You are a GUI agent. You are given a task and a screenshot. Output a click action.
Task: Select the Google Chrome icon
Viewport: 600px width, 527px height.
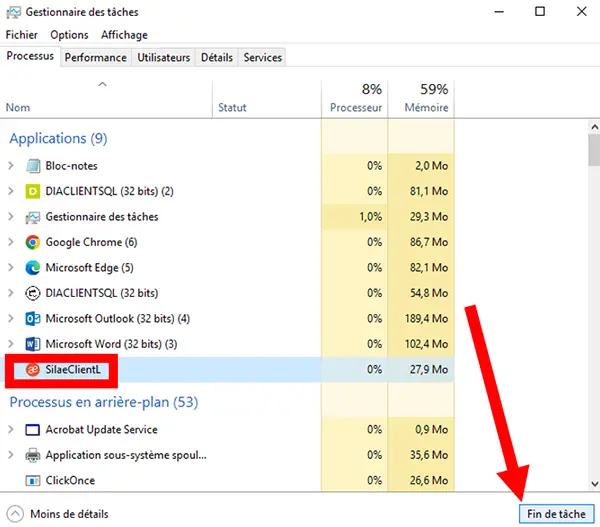(33, 242)
